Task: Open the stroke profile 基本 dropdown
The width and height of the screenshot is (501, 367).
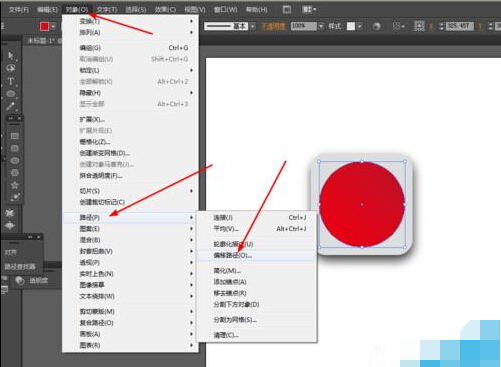Action: click(x=253, y=26)
